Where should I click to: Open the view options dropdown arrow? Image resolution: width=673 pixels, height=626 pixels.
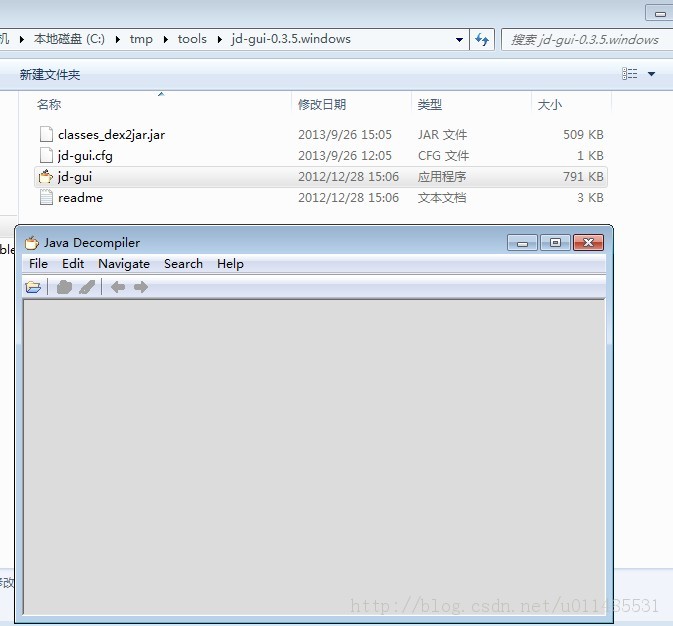pos(651,74)
